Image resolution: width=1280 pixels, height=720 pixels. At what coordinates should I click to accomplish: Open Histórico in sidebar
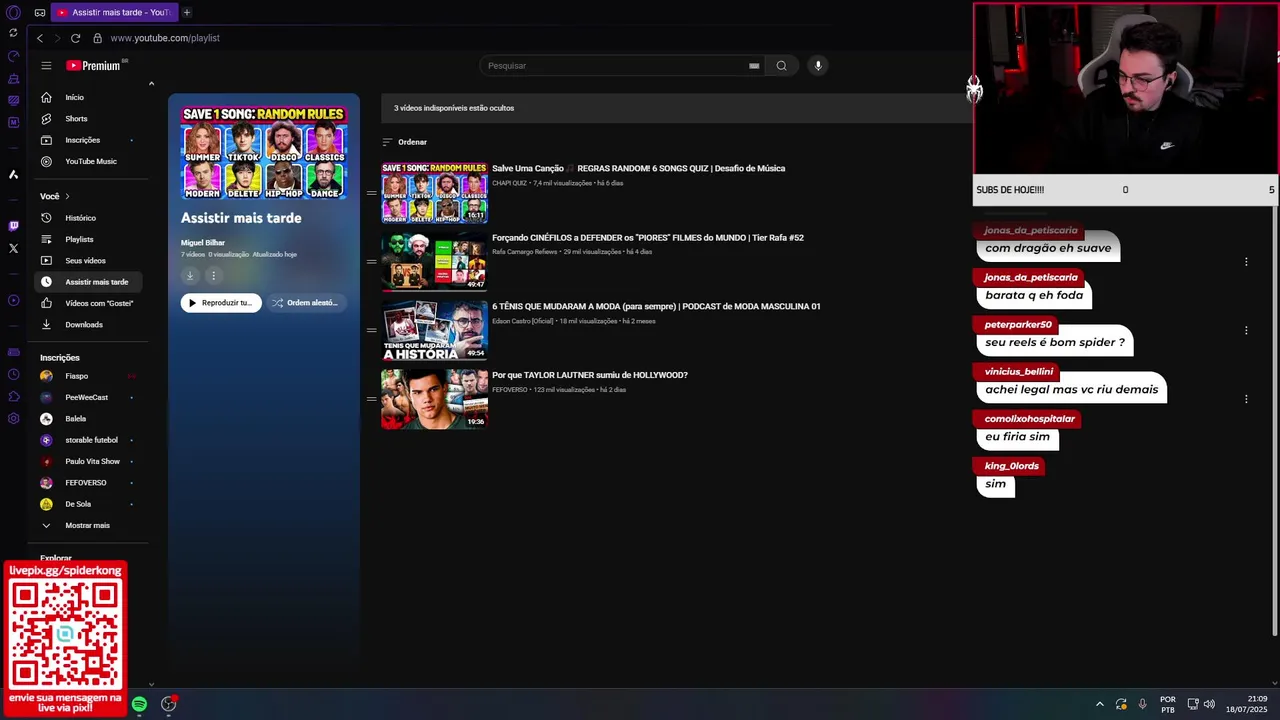90,218
